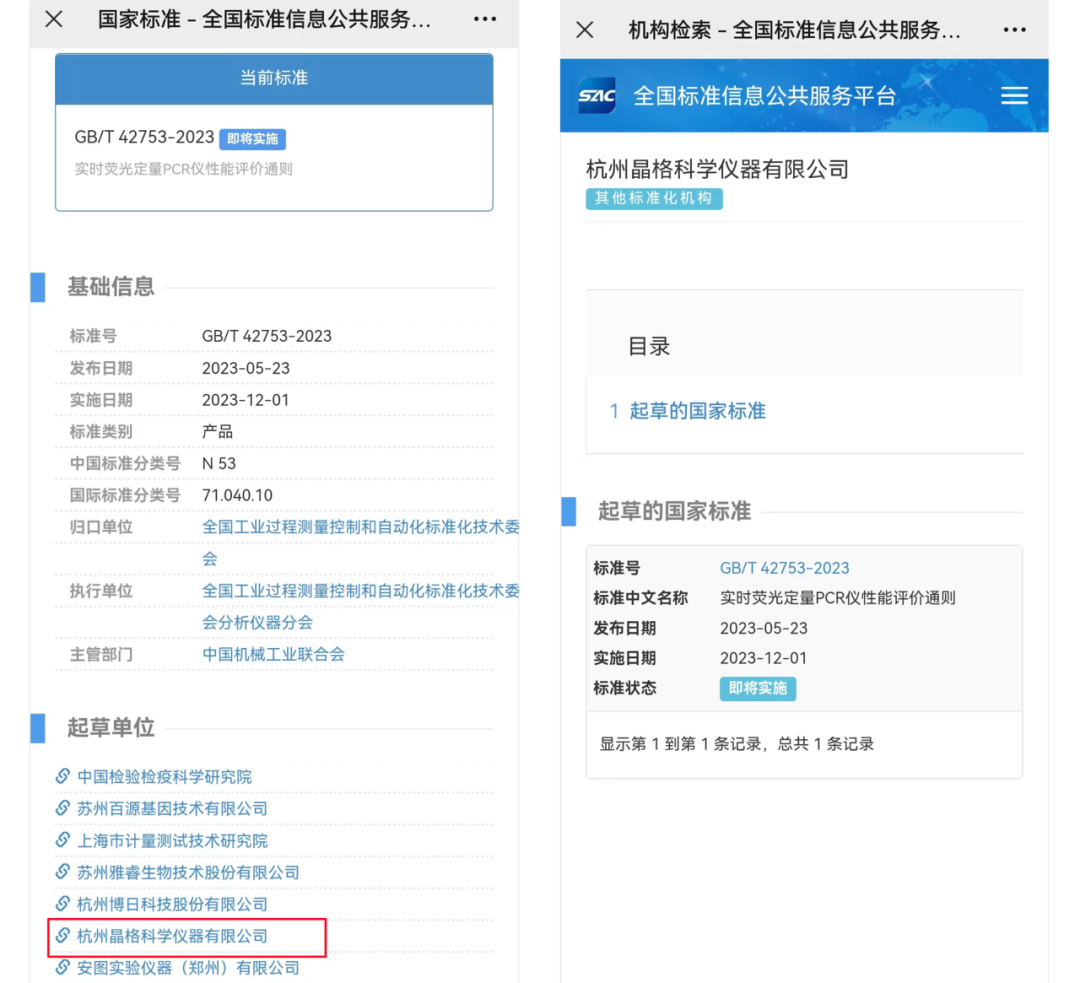Click link icon beside 上海市计量测试技术研究院
Image resolution: width=1080 pixels, height=983 pixels.
click(x=63, y=840)
